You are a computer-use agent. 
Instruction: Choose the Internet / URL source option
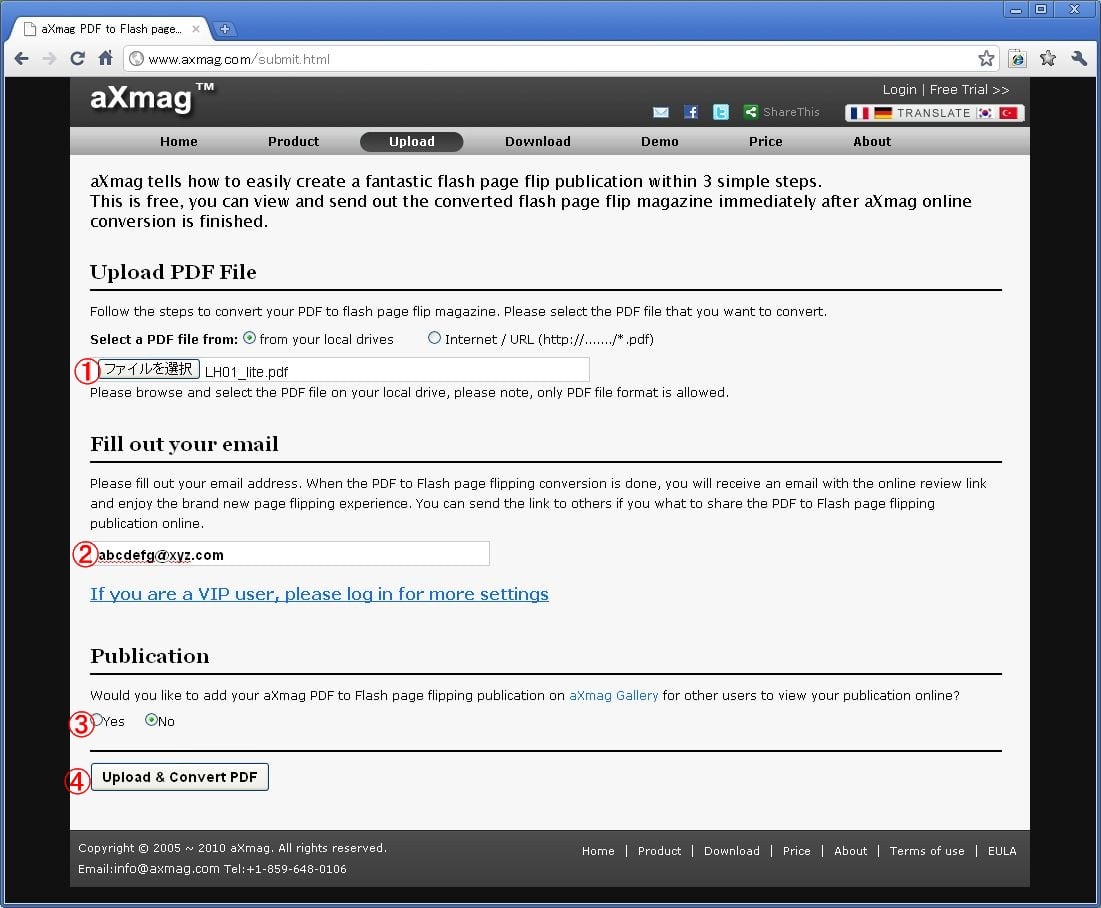tap(434, 338)
